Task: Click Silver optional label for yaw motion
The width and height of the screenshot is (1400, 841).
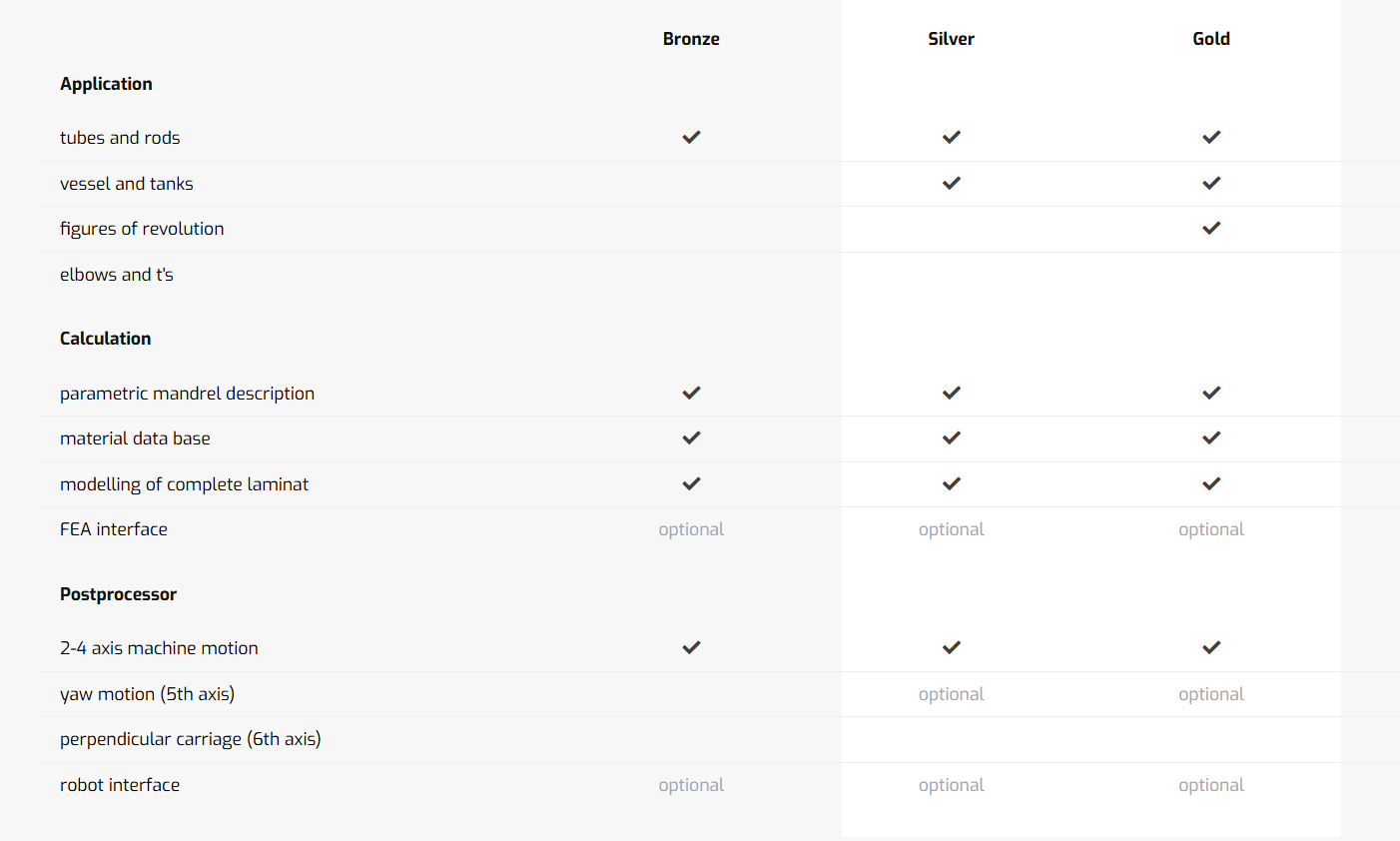Action: (952, 694)
